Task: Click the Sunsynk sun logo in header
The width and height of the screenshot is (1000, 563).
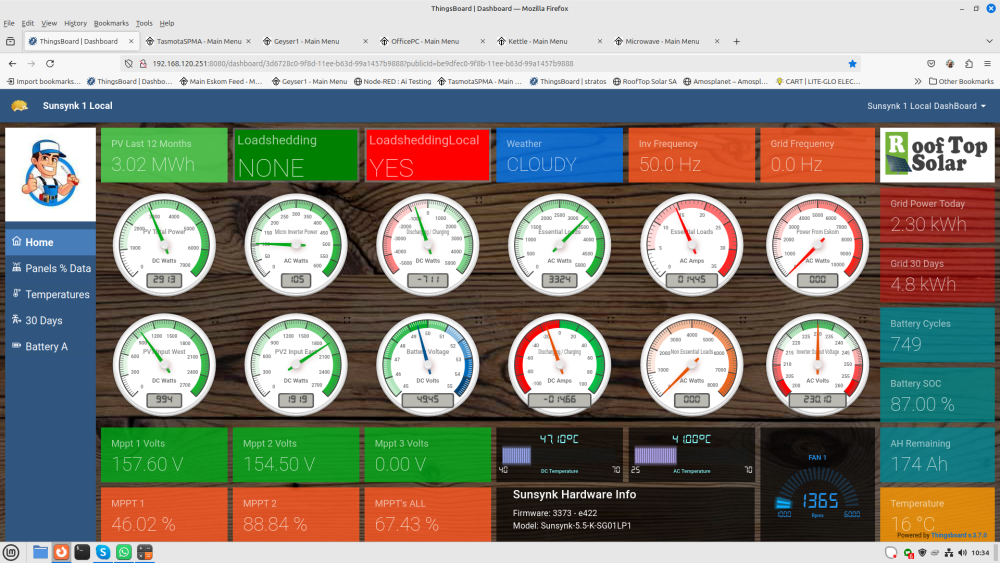Action: (20, 106)
